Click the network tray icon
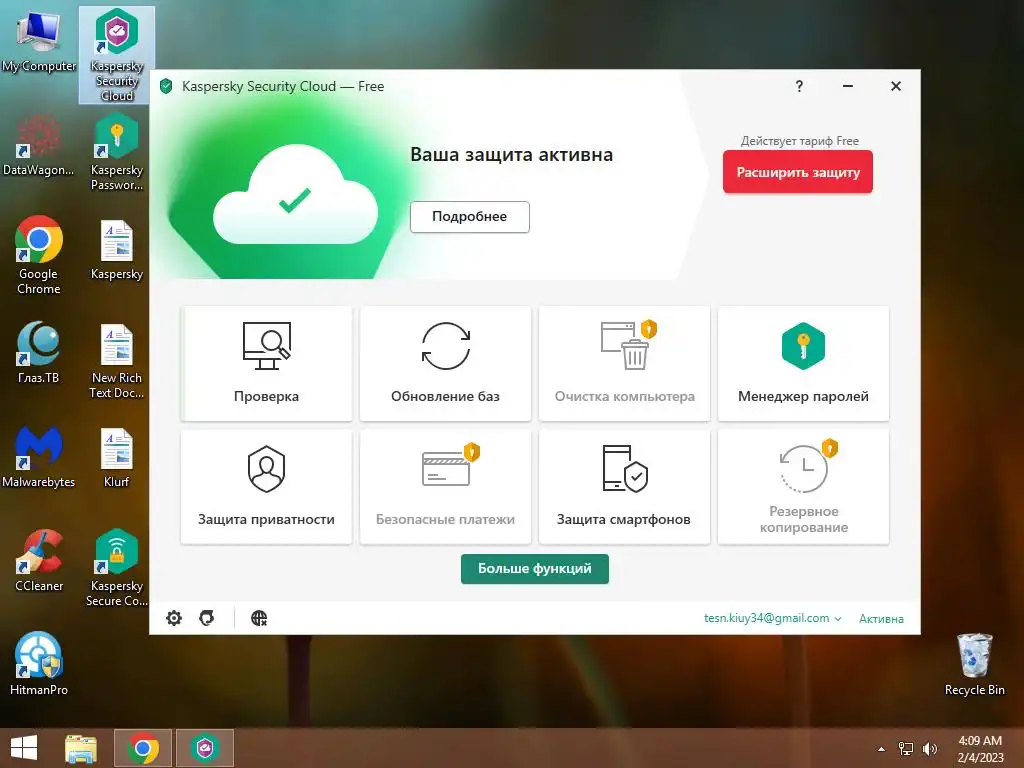 (x=906, y=749)
